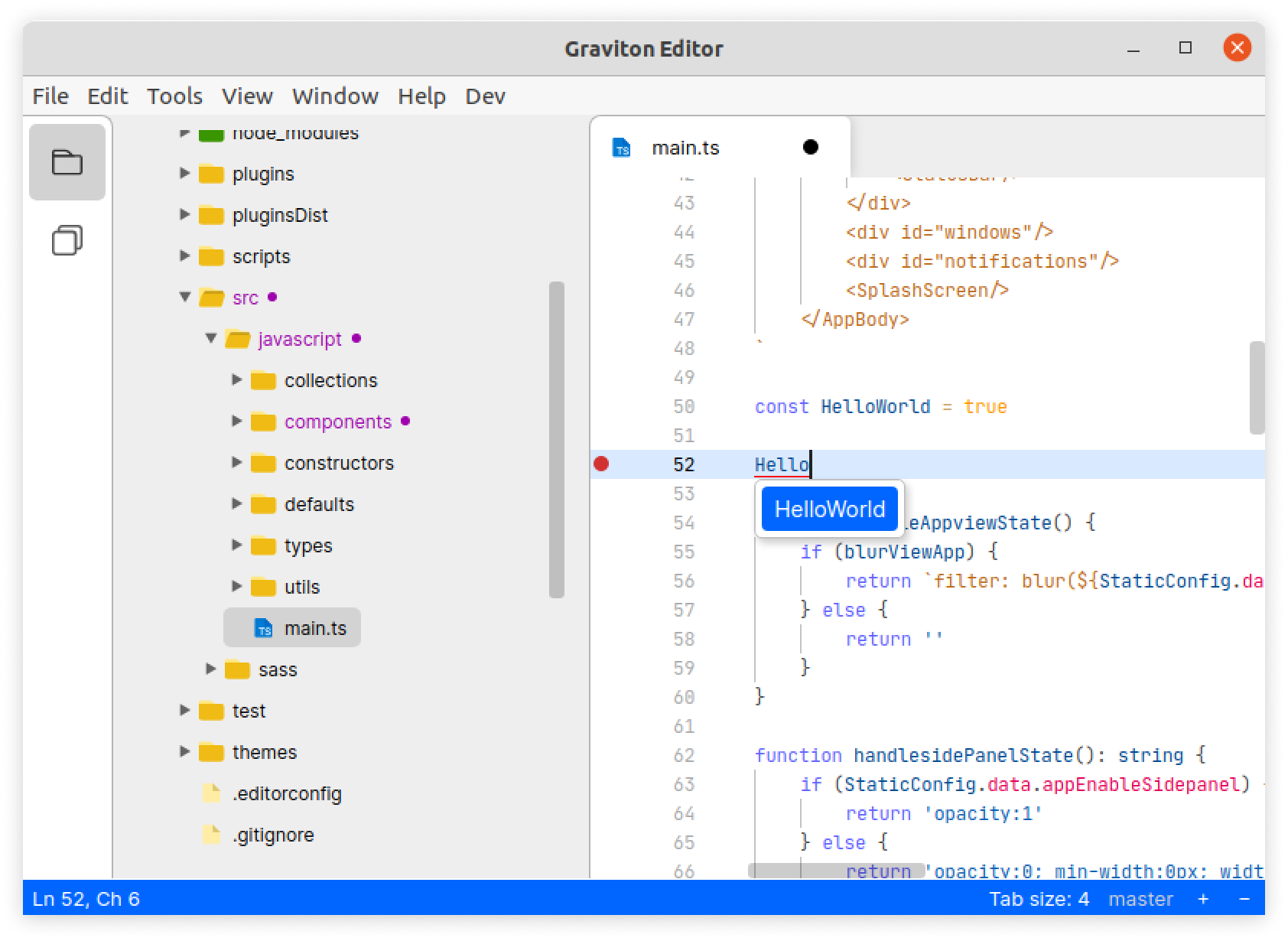Expand the constructors folder arrow
This screenshot has width=1288, height=941.
point(236,463)
